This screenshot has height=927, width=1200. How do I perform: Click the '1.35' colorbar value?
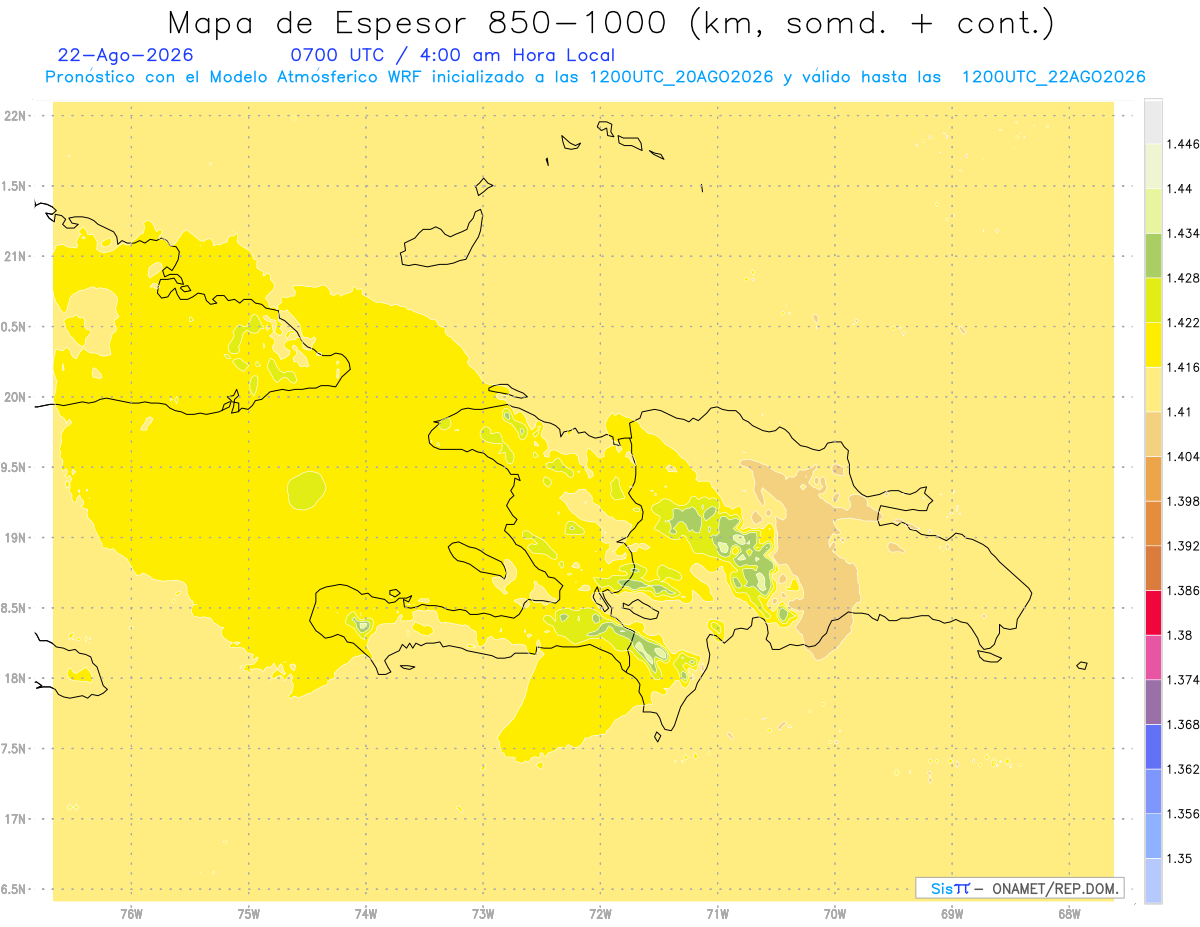click(x=1180, y=859)
